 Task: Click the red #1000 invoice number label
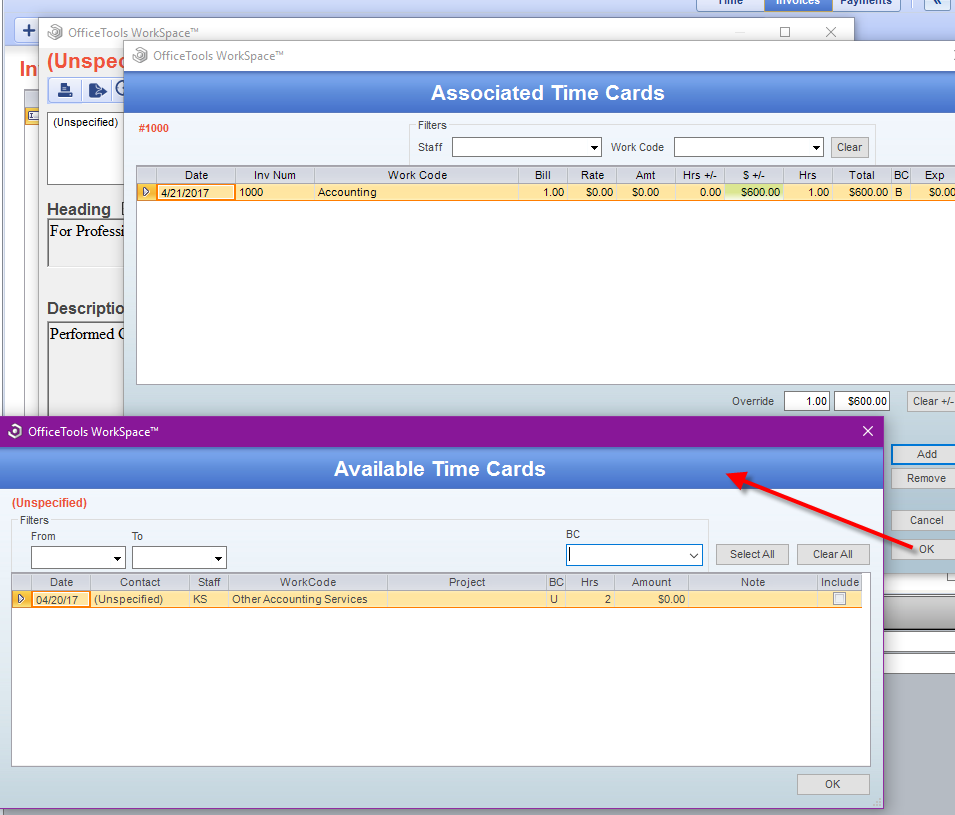pyautogui.click(x=153, y=129)
